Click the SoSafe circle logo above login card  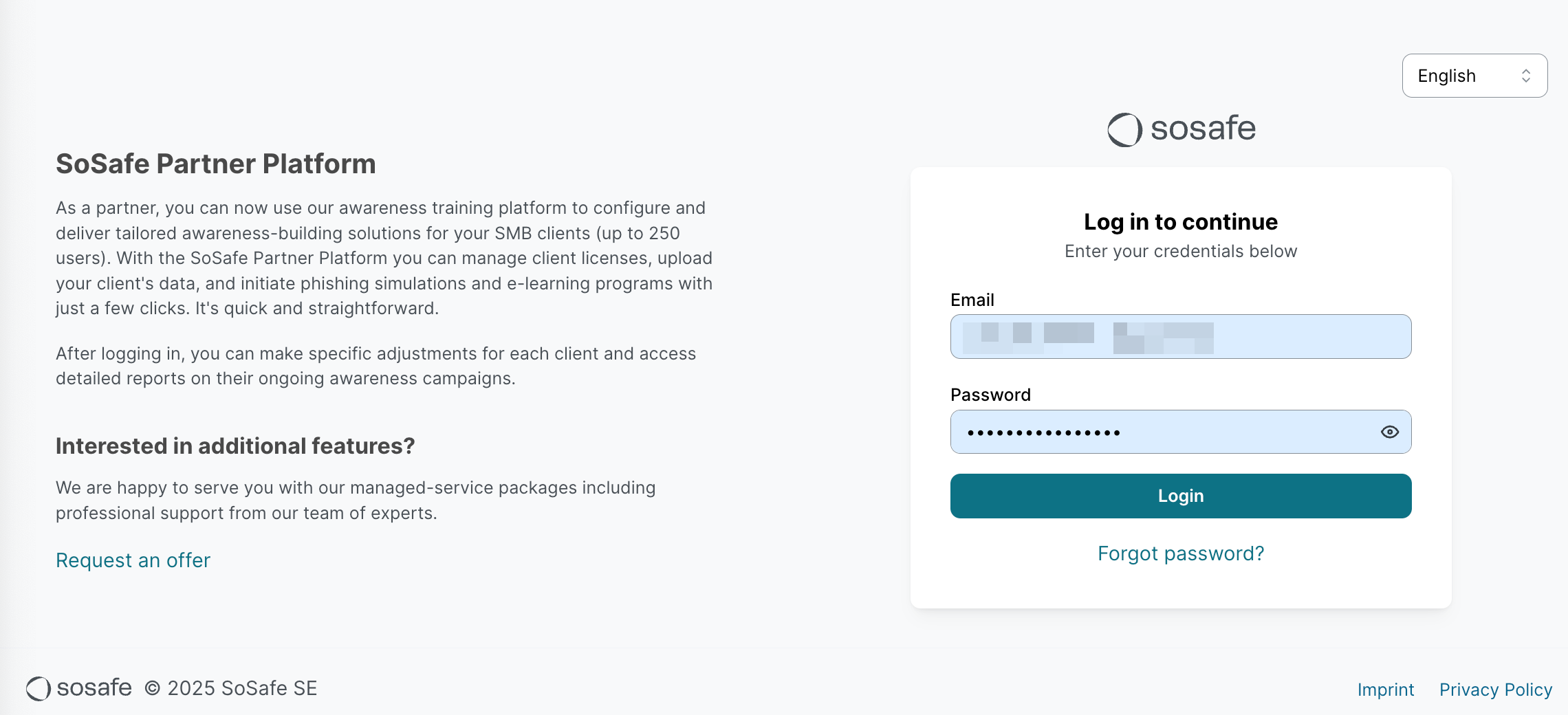pyautogui.click(x=1124, y=129)
